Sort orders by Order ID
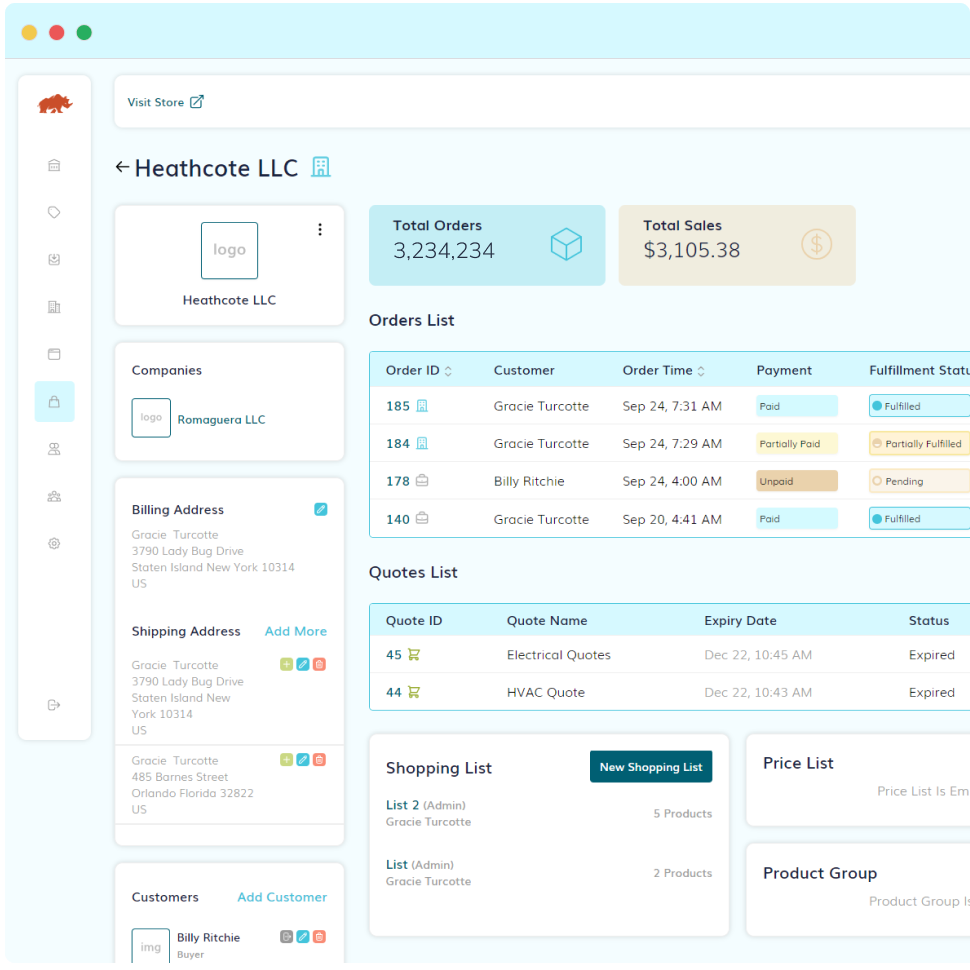This screenshot has width=970, height=970. pyautogui.click(x=448, y=371)
